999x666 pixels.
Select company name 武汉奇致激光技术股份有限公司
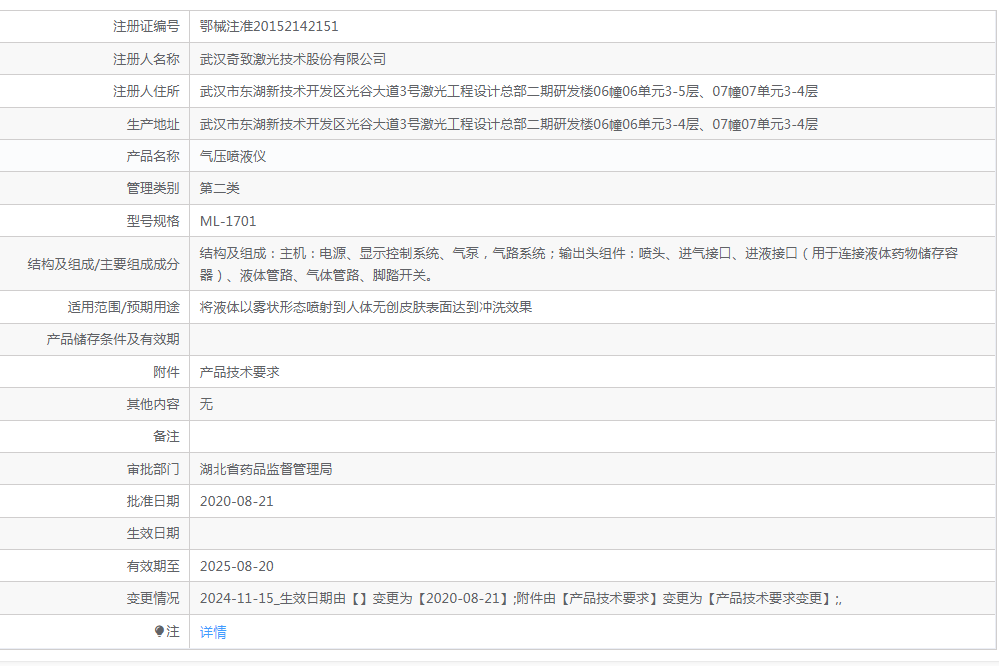click(293, 59)
